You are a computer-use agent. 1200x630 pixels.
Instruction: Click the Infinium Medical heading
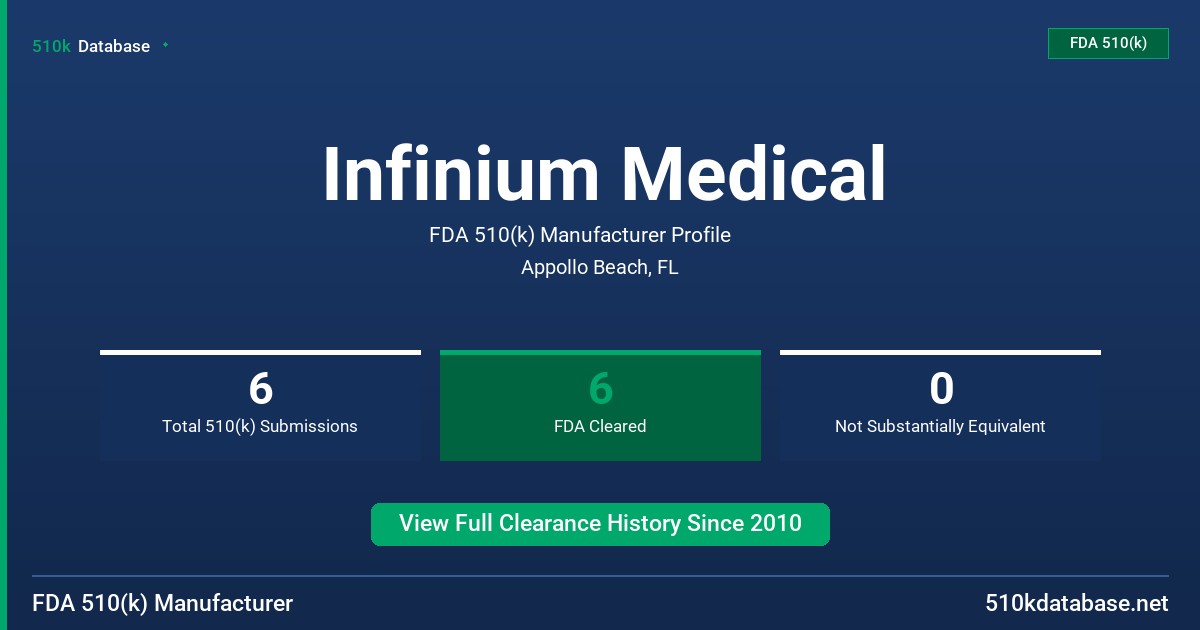pos(604,174)
